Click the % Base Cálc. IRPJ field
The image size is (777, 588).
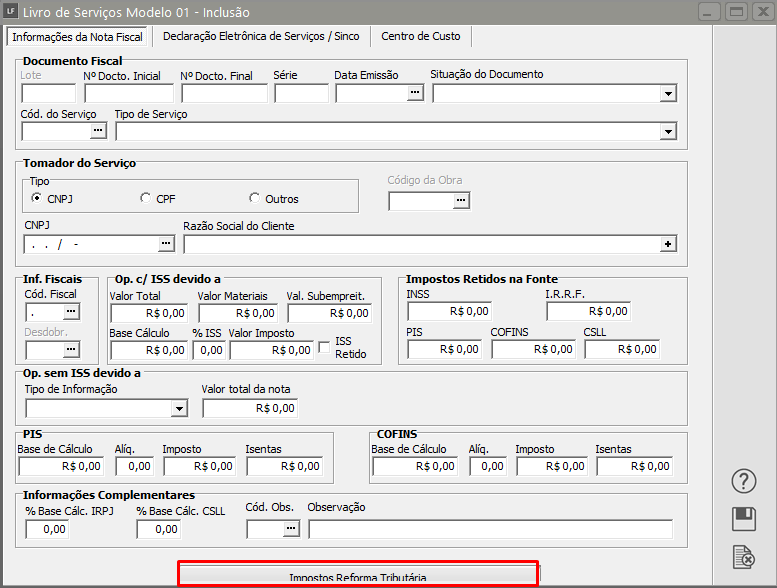click(48, 529)
